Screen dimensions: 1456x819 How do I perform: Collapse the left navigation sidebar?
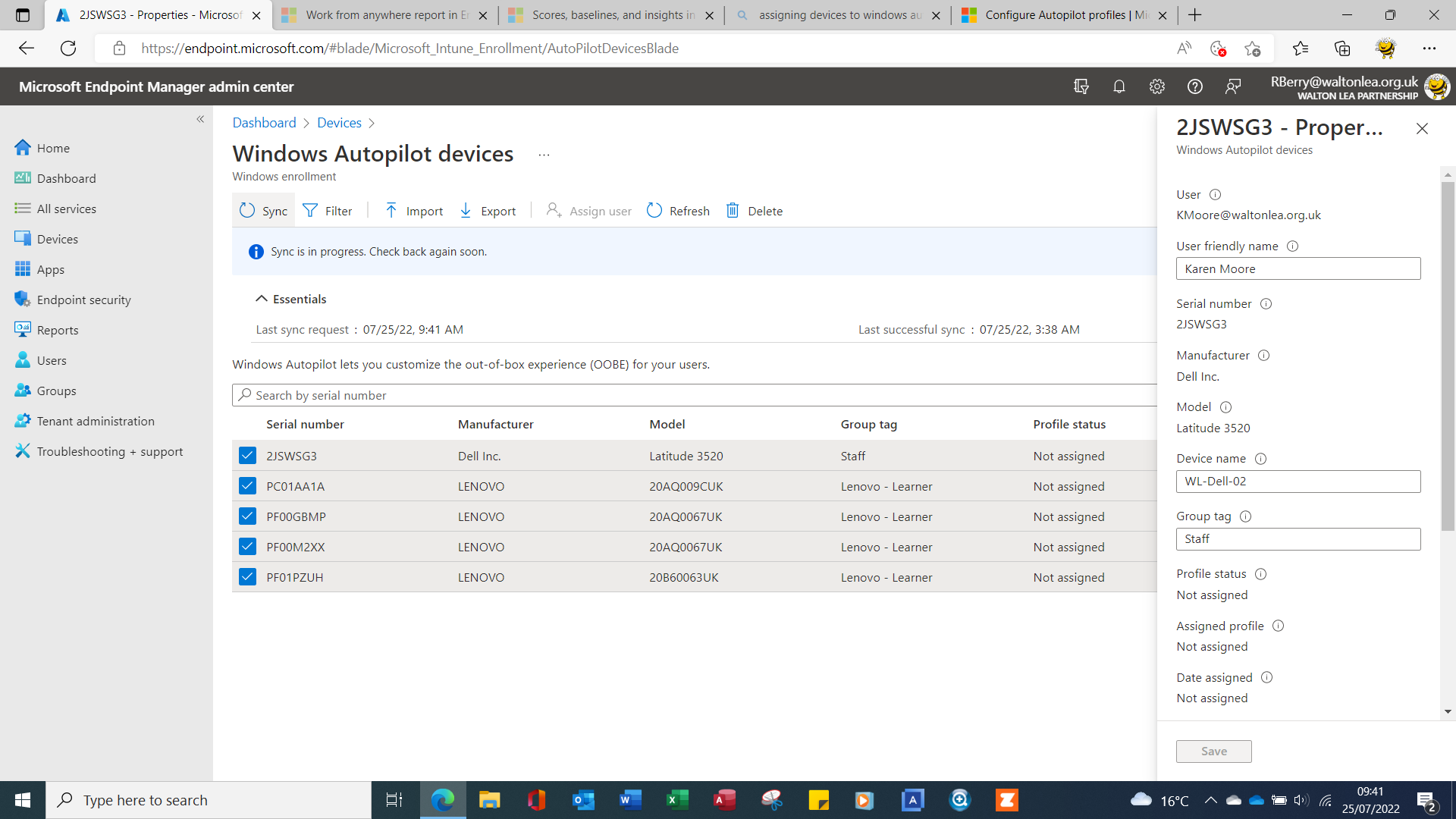point(200,119)
